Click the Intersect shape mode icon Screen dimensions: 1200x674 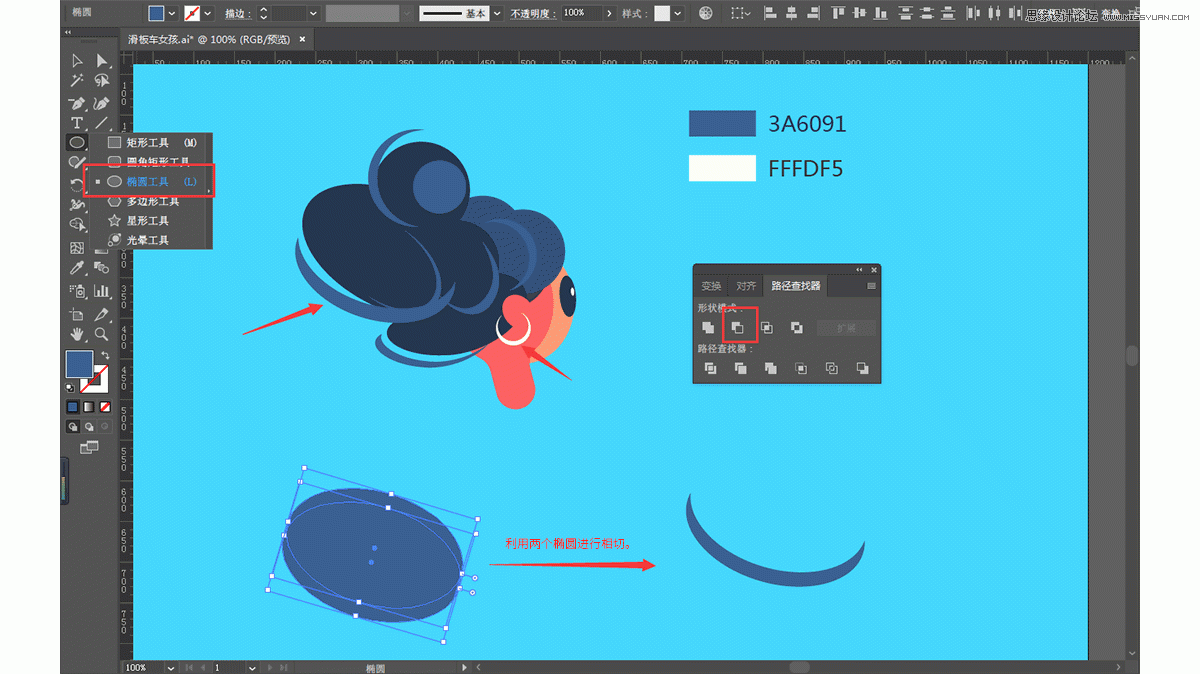(x=767, y=328)
